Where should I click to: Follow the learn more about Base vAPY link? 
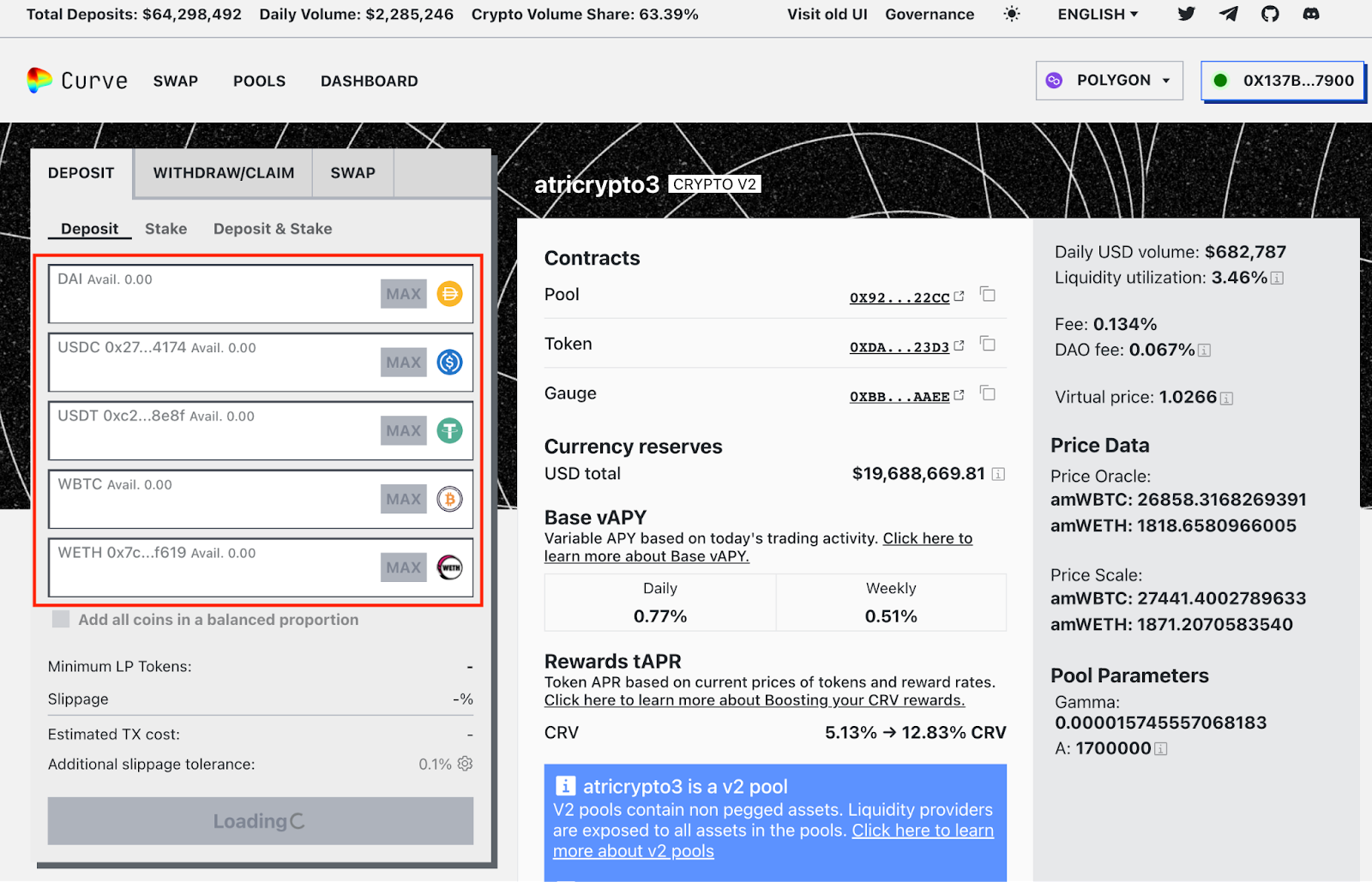(x=758, y=547)
